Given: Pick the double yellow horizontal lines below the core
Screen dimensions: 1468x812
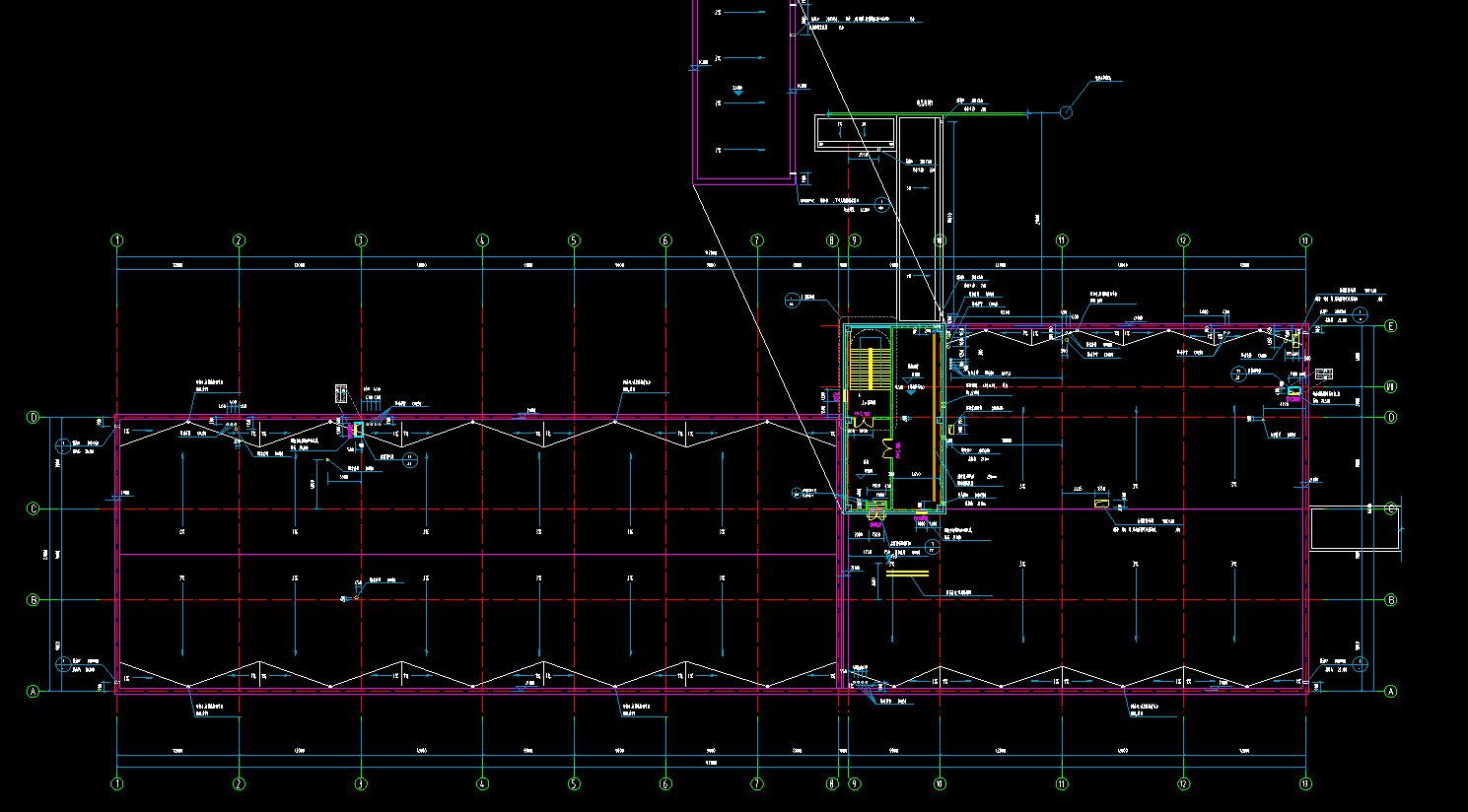Looking at the screenshot, I should pyautogui.click(x=907, y=573).
